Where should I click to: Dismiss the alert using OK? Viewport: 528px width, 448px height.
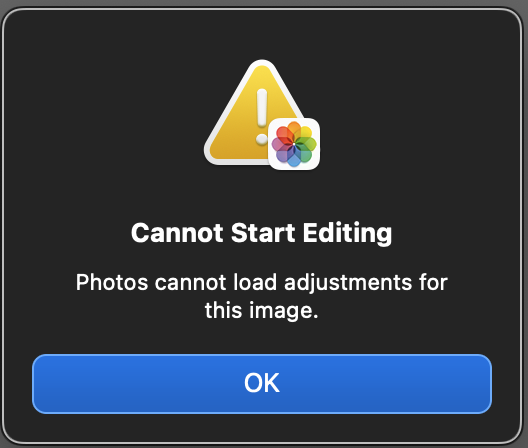262,383
